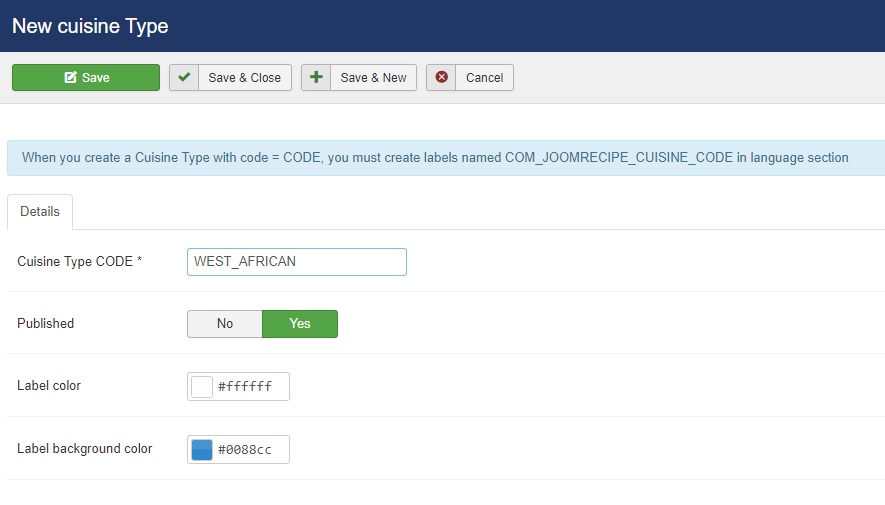This screenshot has width=885, height=505.
Task: Click the Cancel label
Action: coord(484,78)
